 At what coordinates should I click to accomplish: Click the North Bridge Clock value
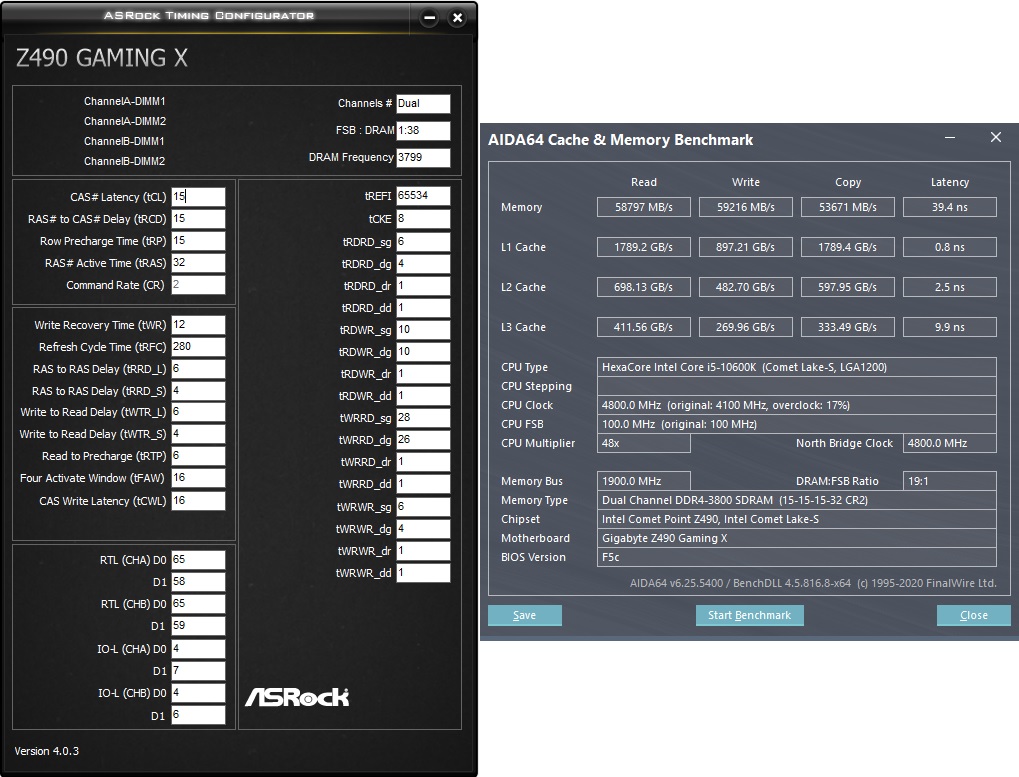point(949,443)
